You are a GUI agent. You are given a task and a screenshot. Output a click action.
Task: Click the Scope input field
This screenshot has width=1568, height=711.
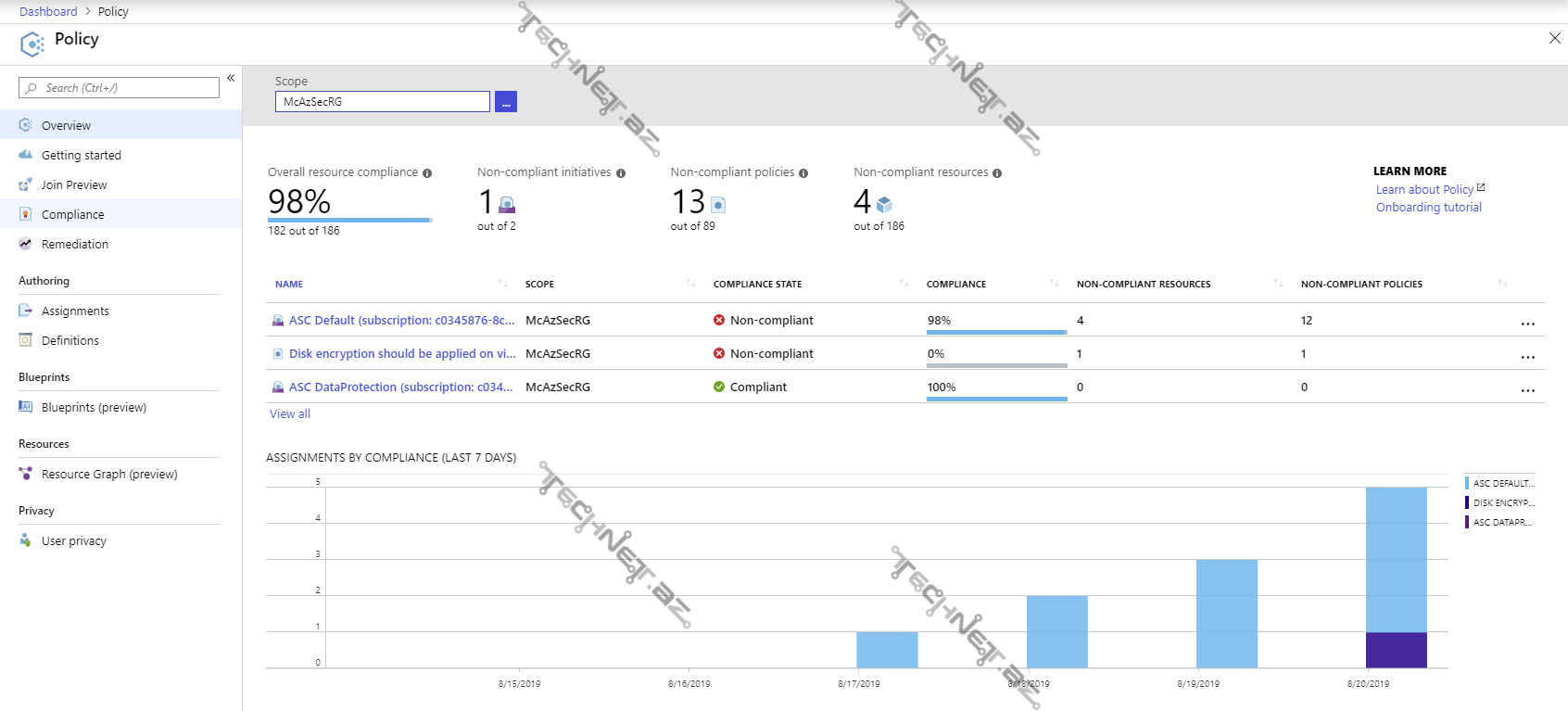382,102
